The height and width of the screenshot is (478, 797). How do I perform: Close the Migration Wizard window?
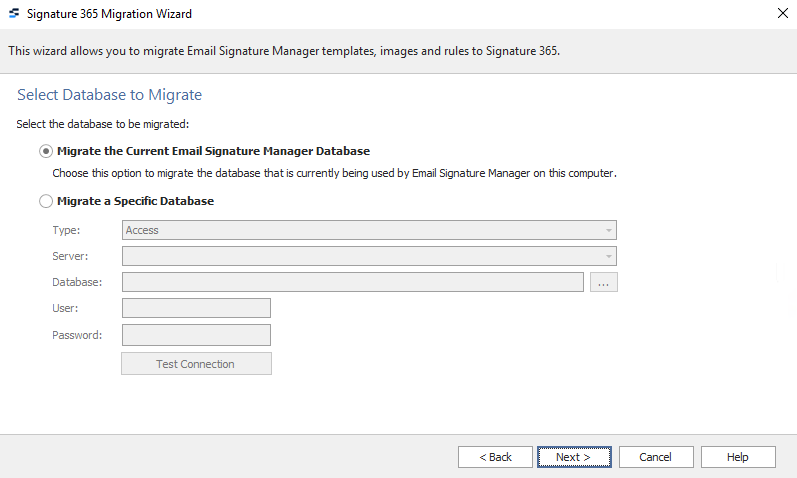(783, 13)
